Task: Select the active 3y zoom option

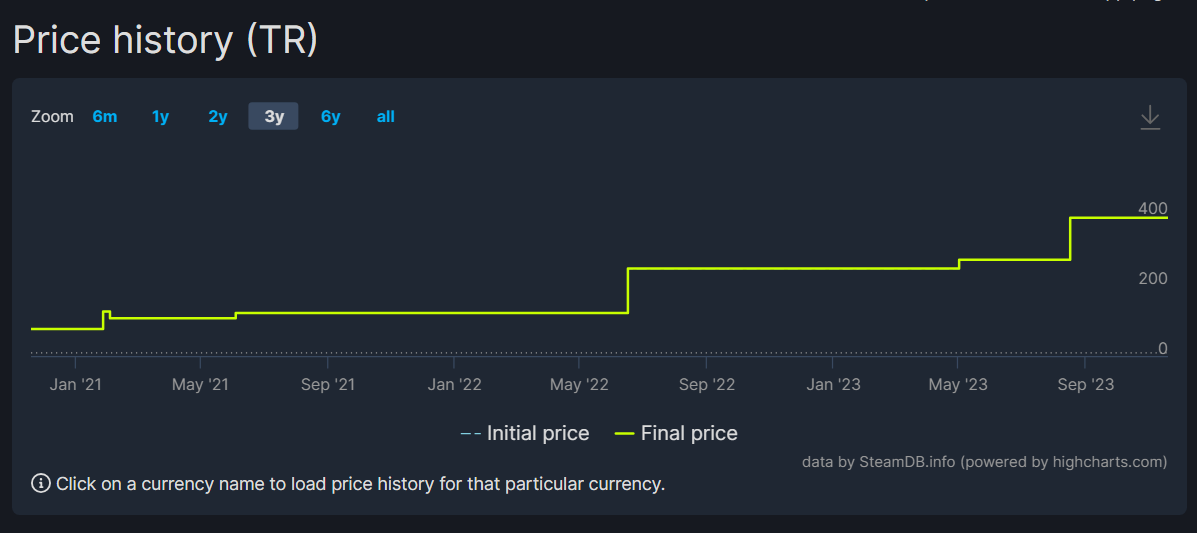Action: click(274, 117)
